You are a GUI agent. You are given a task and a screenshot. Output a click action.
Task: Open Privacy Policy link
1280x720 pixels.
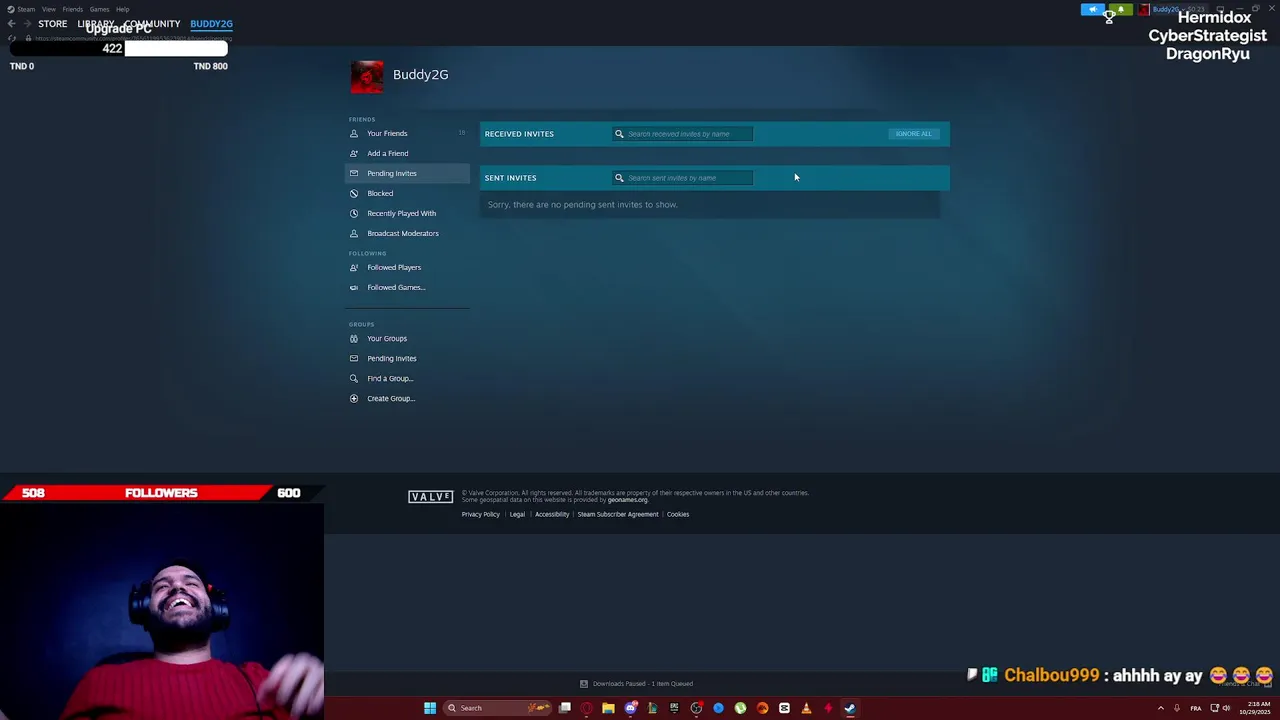480,514
